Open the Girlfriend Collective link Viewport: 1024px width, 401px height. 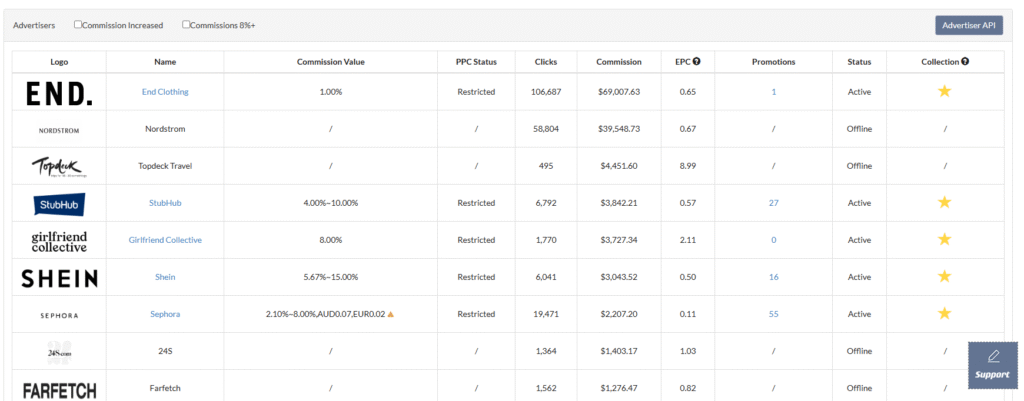tap(165, 240)
